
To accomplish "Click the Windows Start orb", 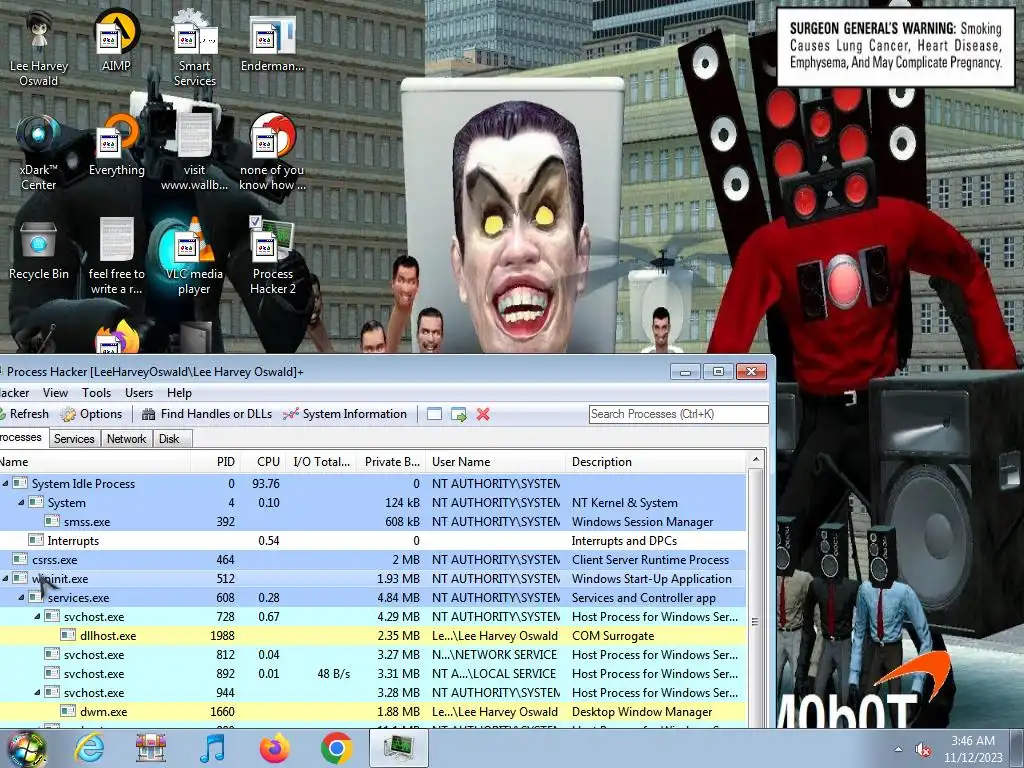I will pos(26,748).
